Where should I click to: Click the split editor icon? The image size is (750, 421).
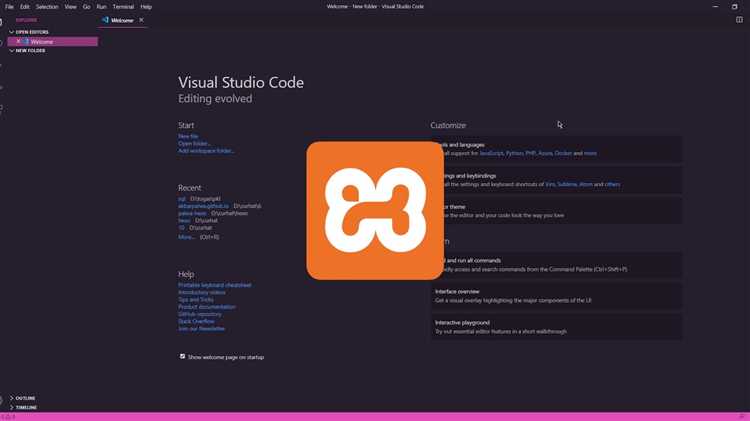(x=739, y=20)
